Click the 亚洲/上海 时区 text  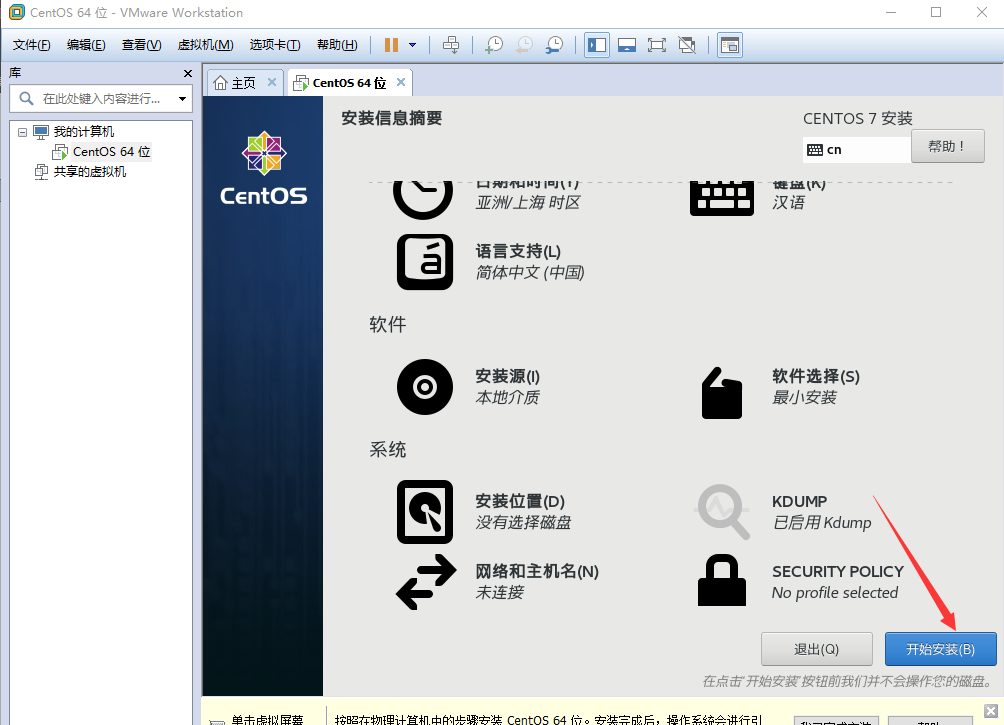(x=528, y=202)
